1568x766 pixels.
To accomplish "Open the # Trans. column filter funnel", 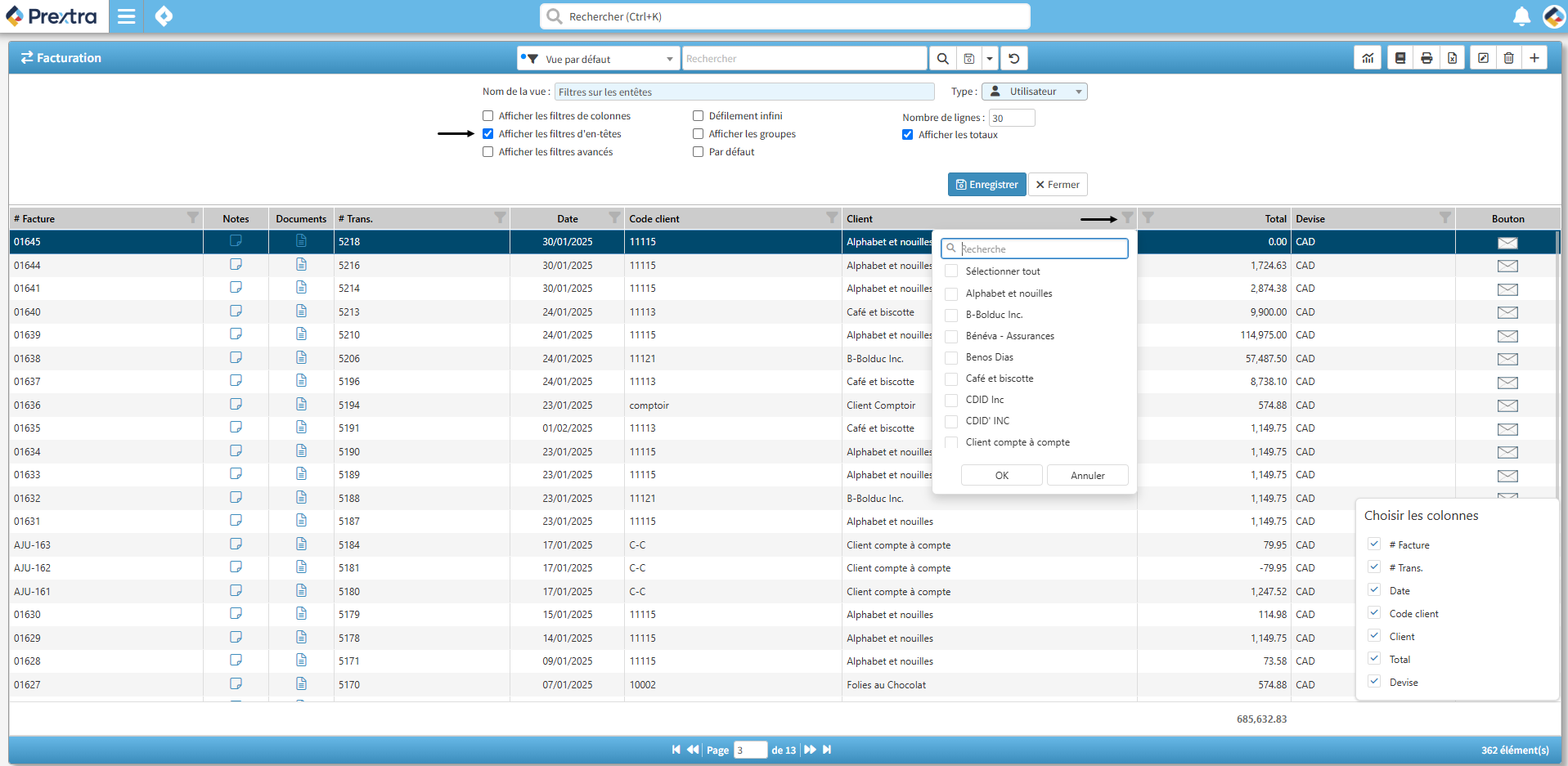I will click(500, 217).
